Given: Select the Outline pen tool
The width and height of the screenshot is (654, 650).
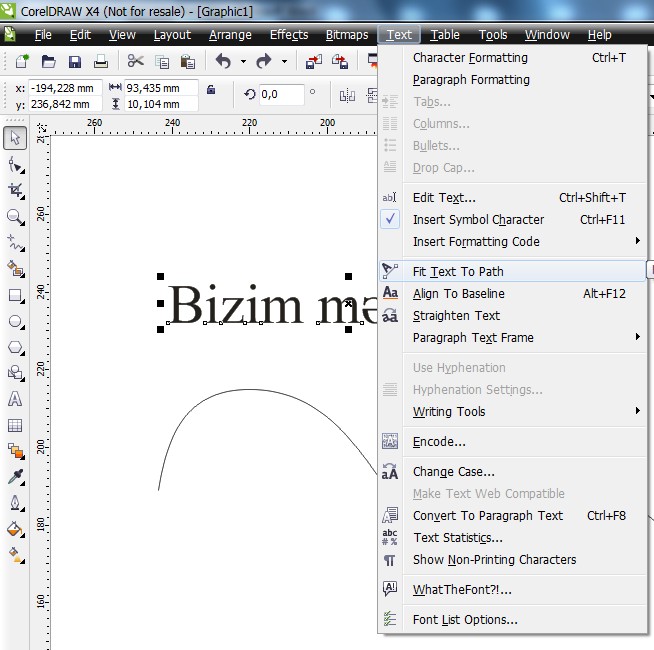Looking at the screenshot, I should 16,503.
